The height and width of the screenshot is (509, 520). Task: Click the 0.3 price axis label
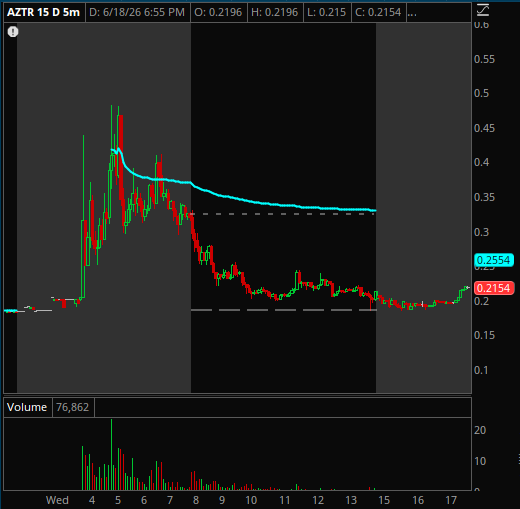tap(481, 232)
